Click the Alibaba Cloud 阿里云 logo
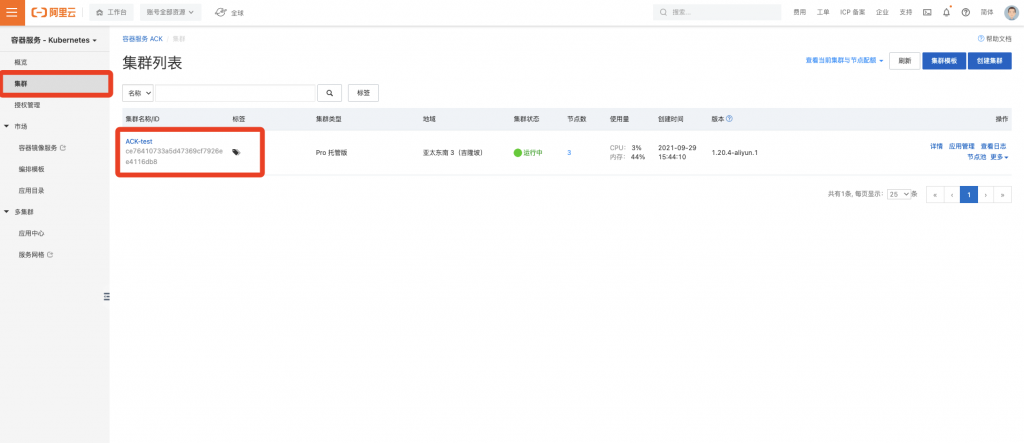1024x443 pixels. (54, 12)
